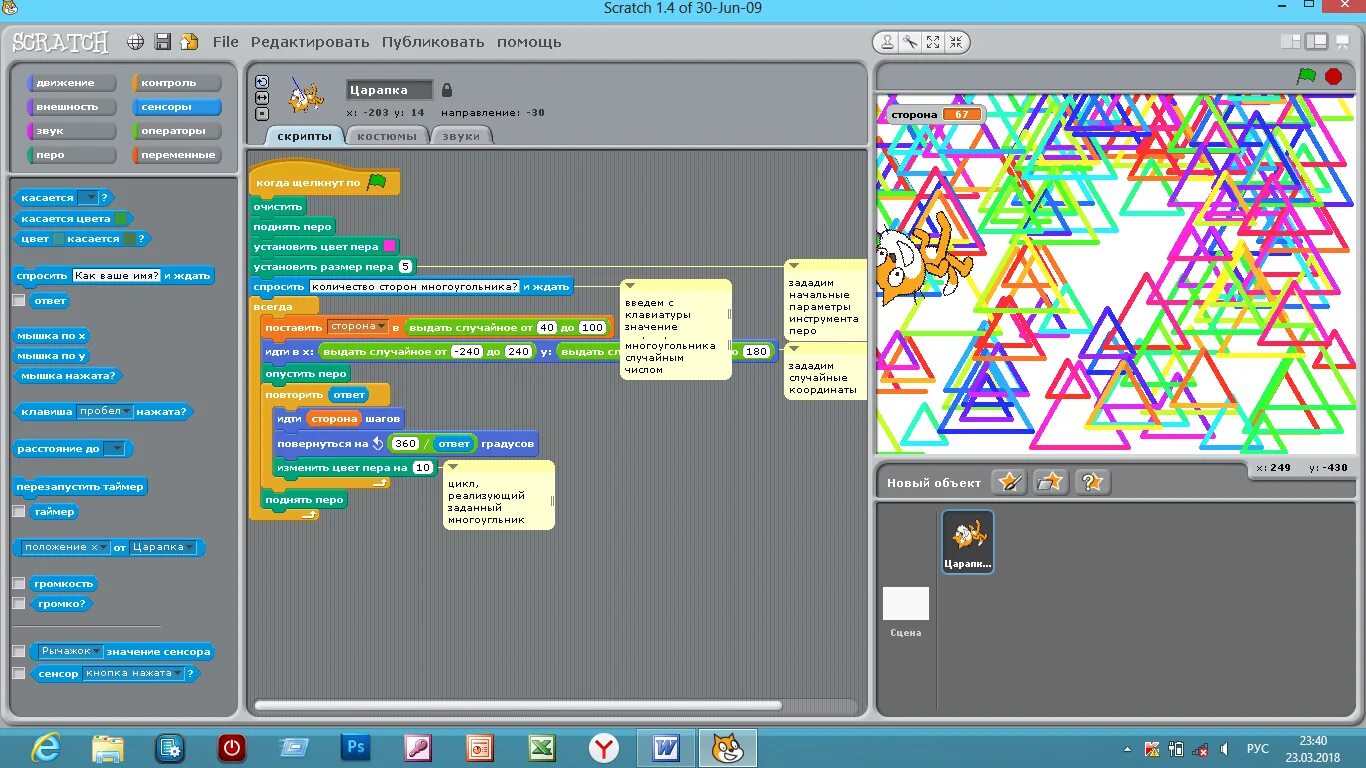Viewport: 1366px width, 768px height.
Task: Select the скрипты tab
Action: tap(304, 136)
